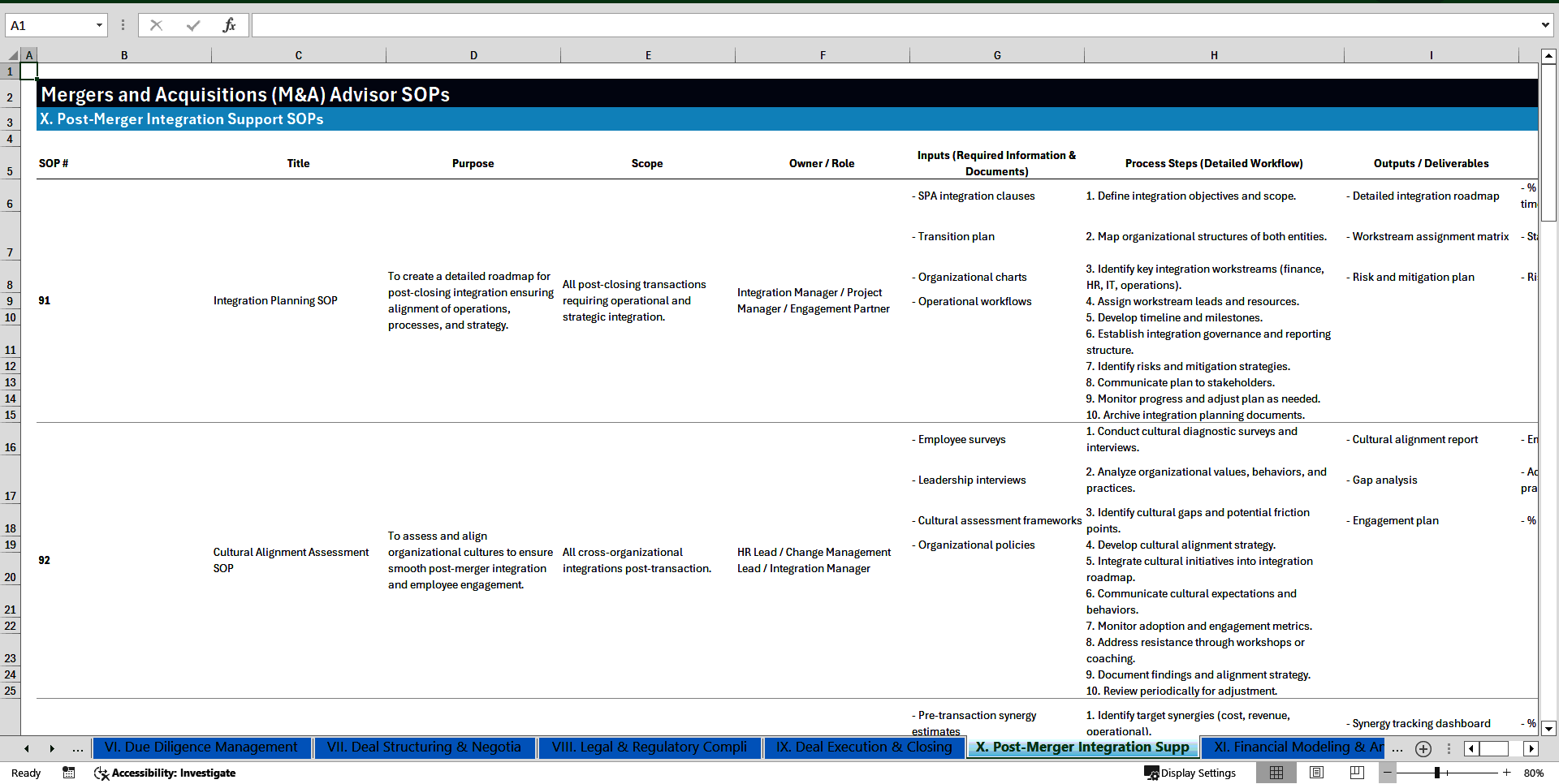
Task: Open sheet options via the vertical ellipsis
Action: [1449, 748]
